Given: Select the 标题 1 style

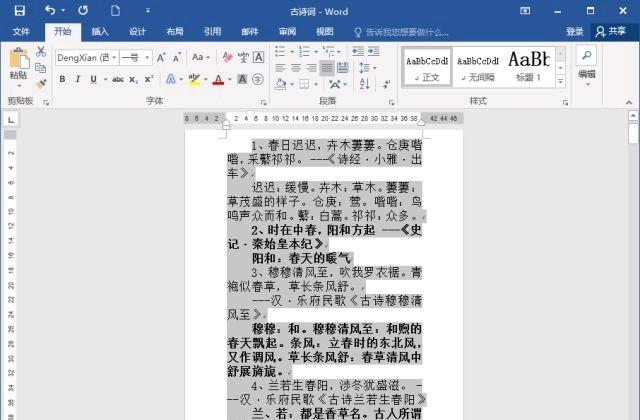Looking at the screenshot, I should coord(529,67).
